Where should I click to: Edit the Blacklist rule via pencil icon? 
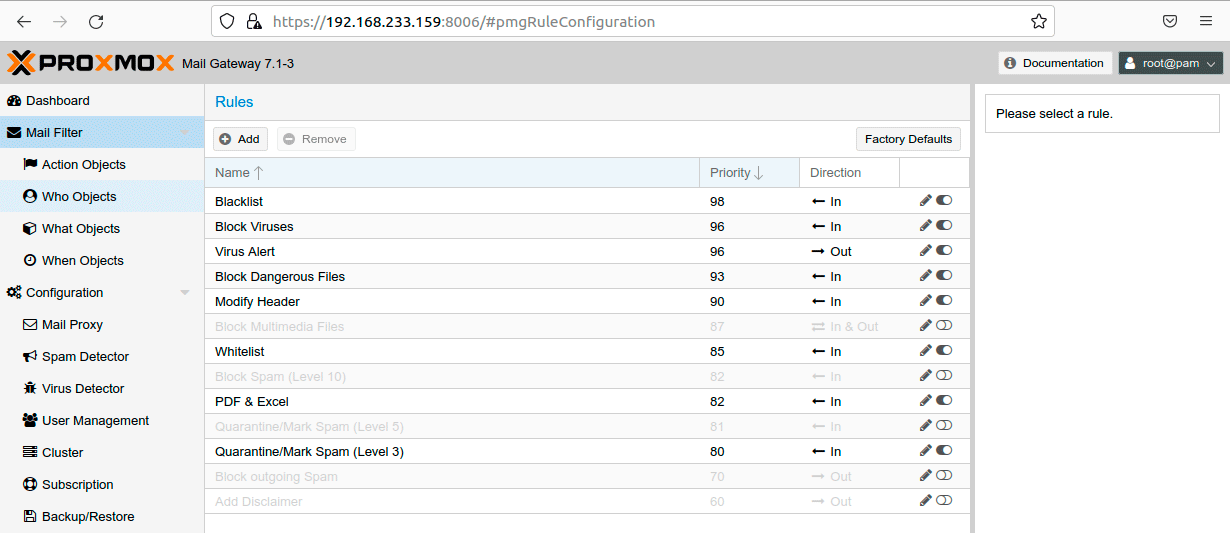[x=926, y=200]
